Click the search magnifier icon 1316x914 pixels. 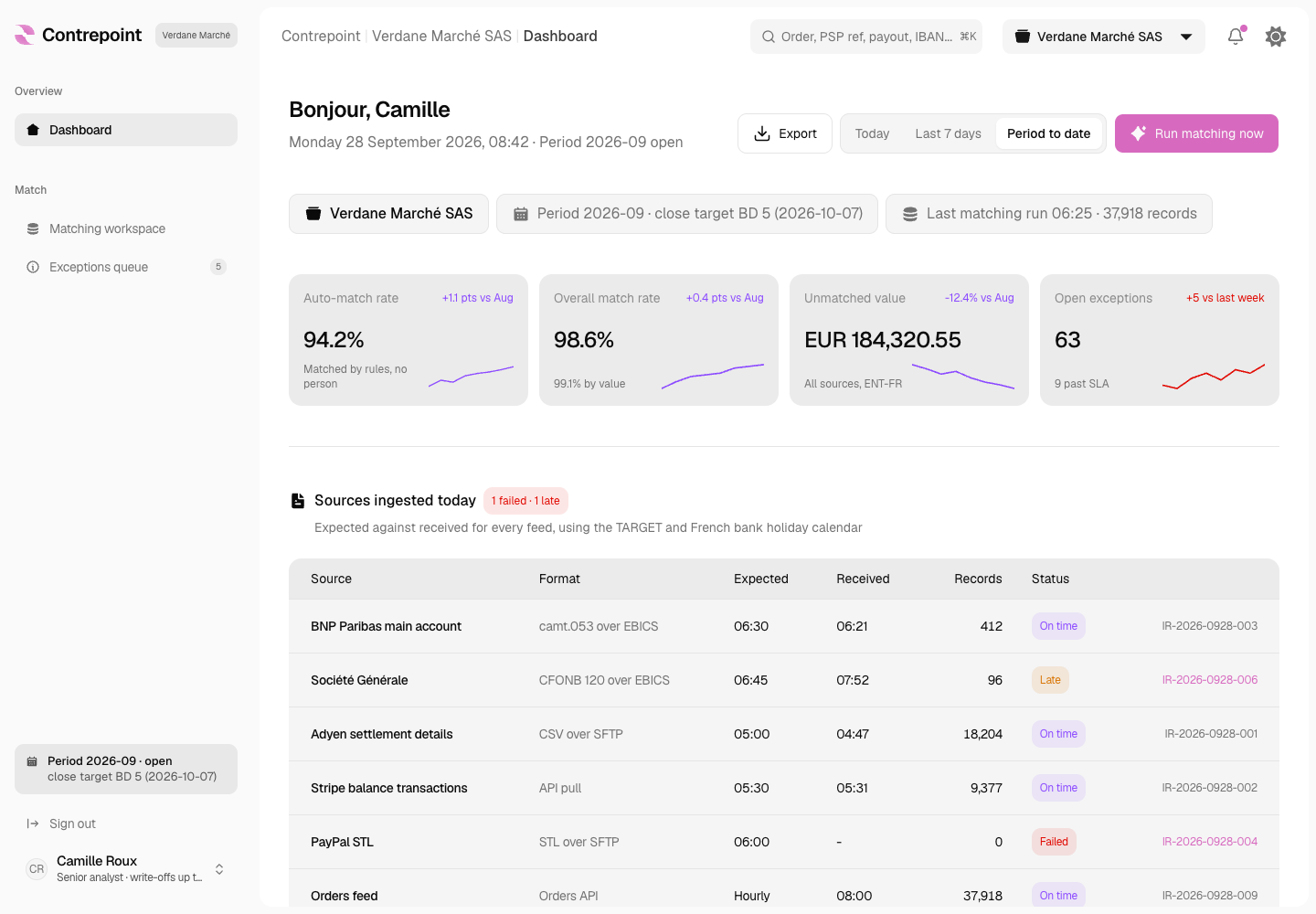tap(769, 37)
